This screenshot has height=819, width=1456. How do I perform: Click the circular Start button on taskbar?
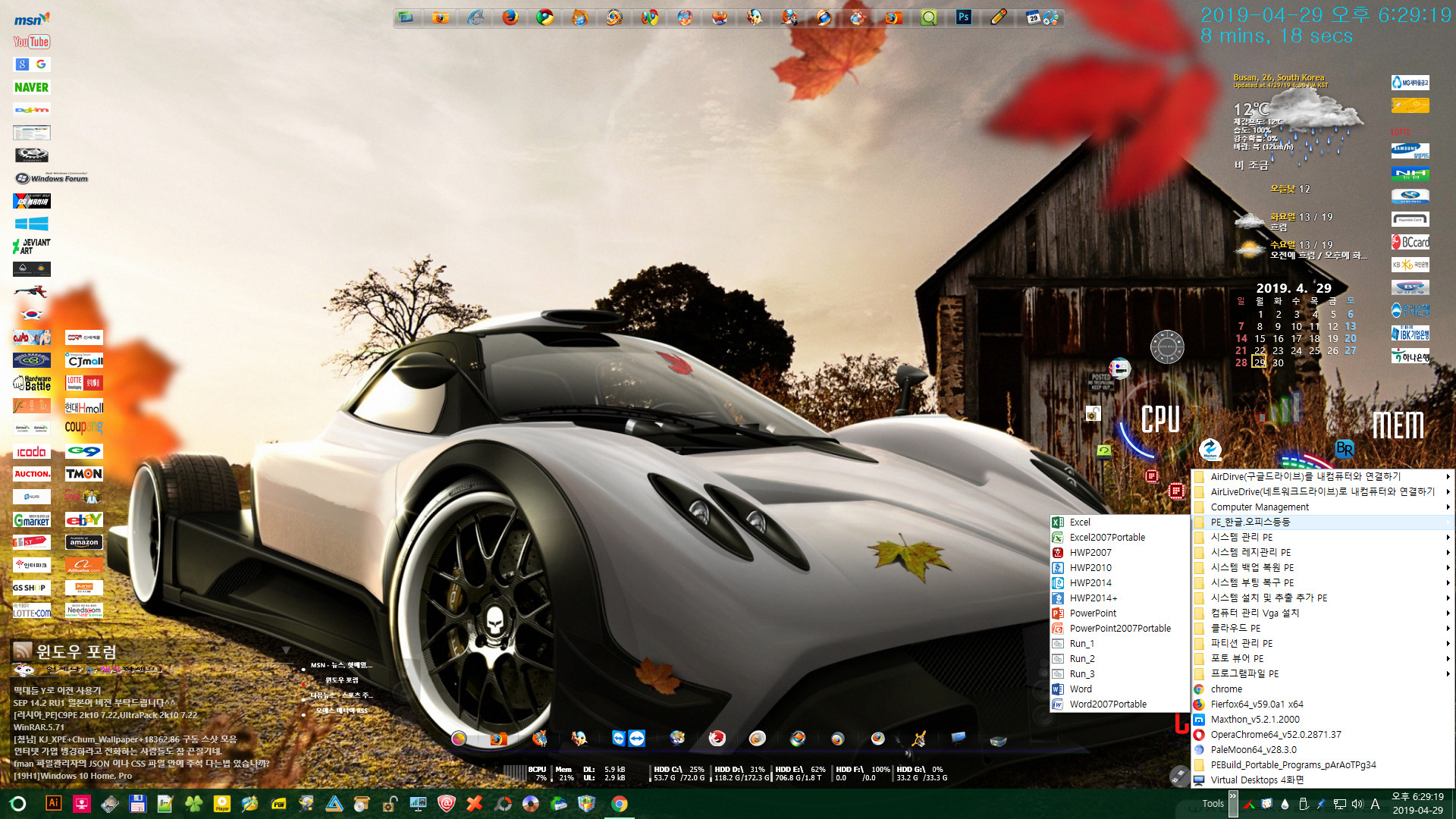pyautogui.click(x=18, y=804)
